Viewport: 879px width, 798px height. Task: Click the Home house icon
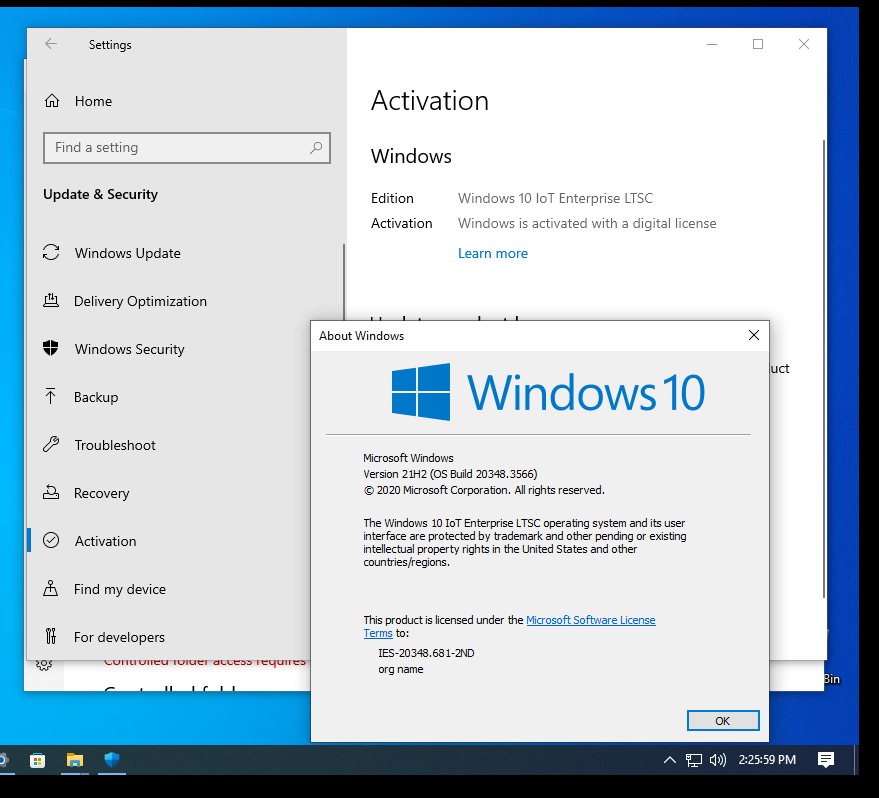52,101
